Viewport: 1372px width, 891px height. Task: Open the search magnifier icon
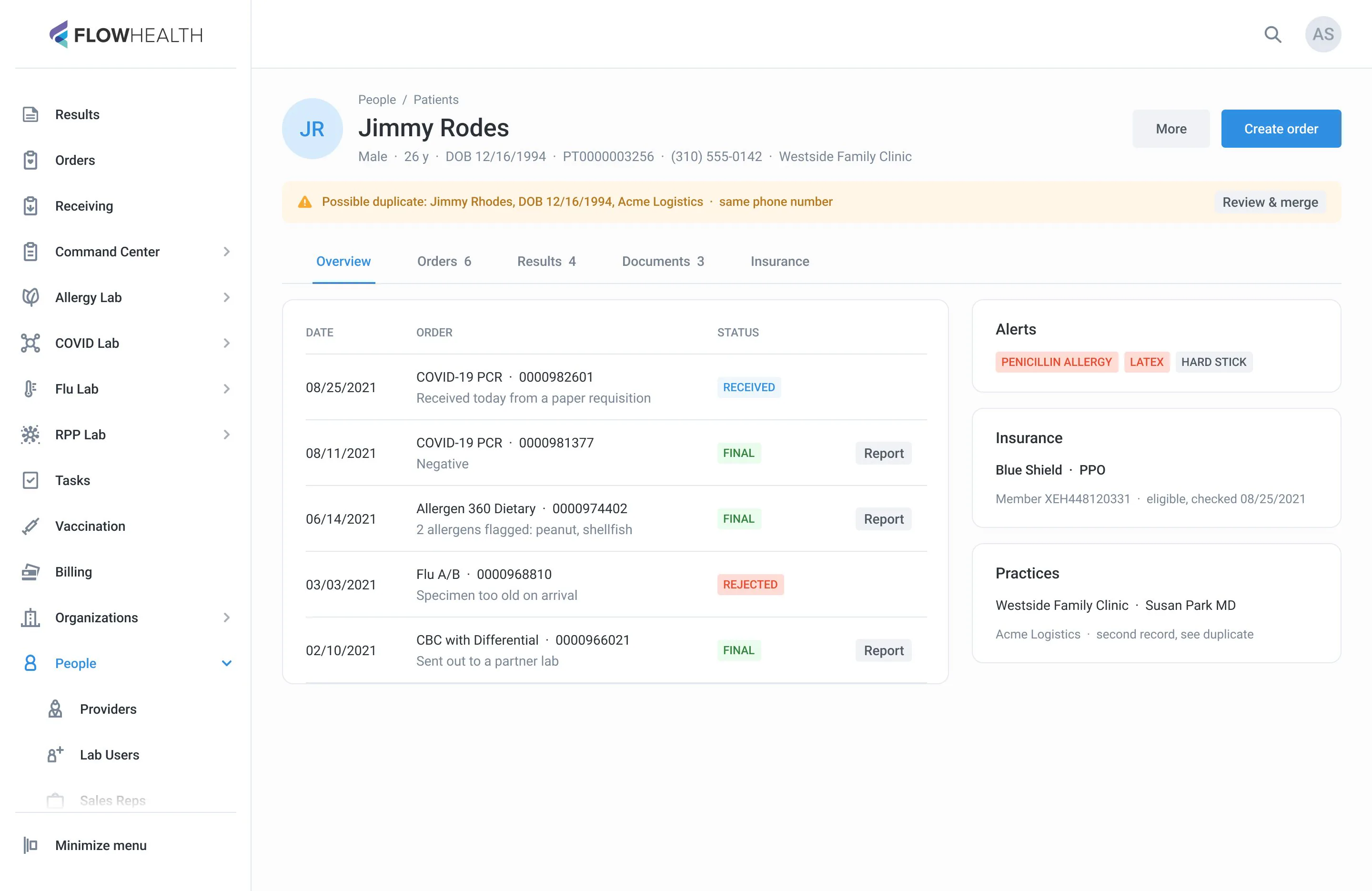coord(1272,35)
